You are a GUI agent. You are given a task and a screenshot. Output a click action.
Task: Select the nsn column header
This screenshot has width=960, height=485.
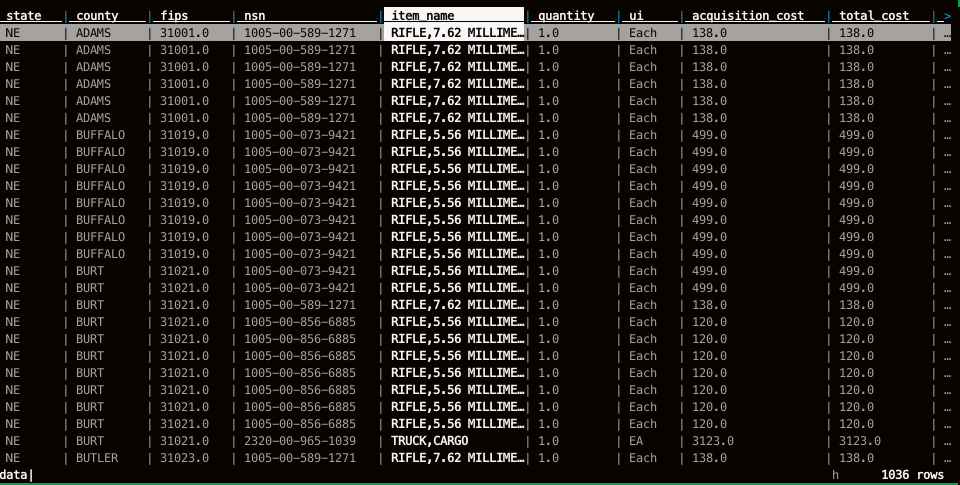255,15
